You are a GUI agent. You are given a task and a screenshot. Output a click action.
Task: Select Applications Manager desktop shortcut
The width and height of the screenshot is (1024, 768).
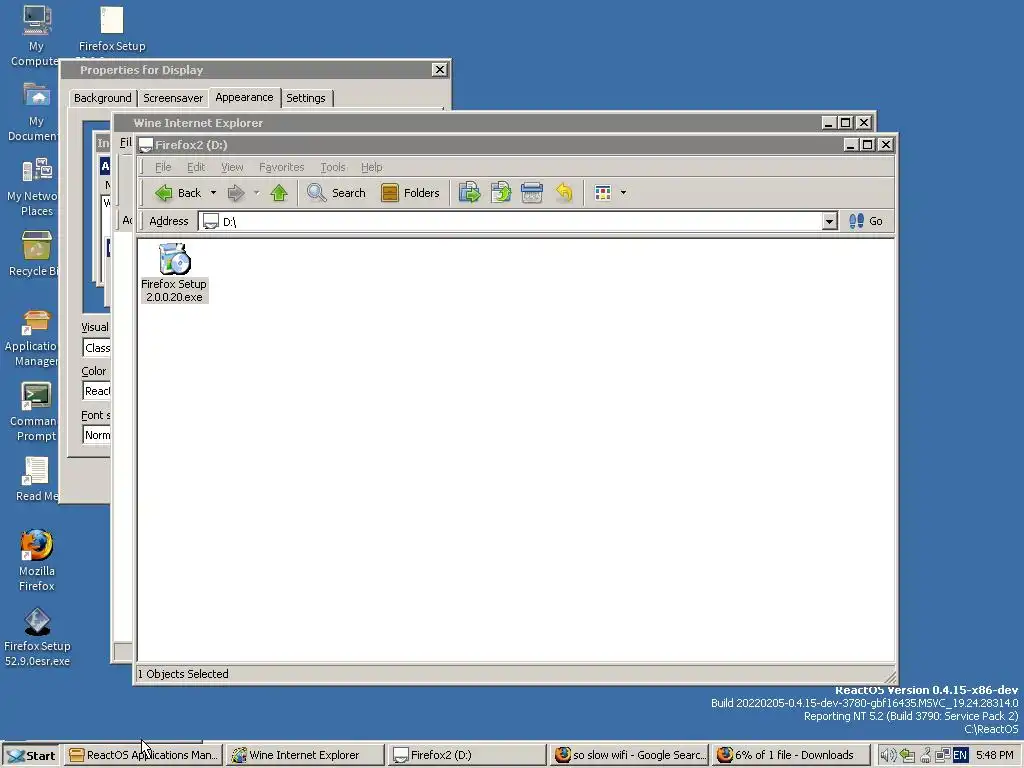[37, 339]
